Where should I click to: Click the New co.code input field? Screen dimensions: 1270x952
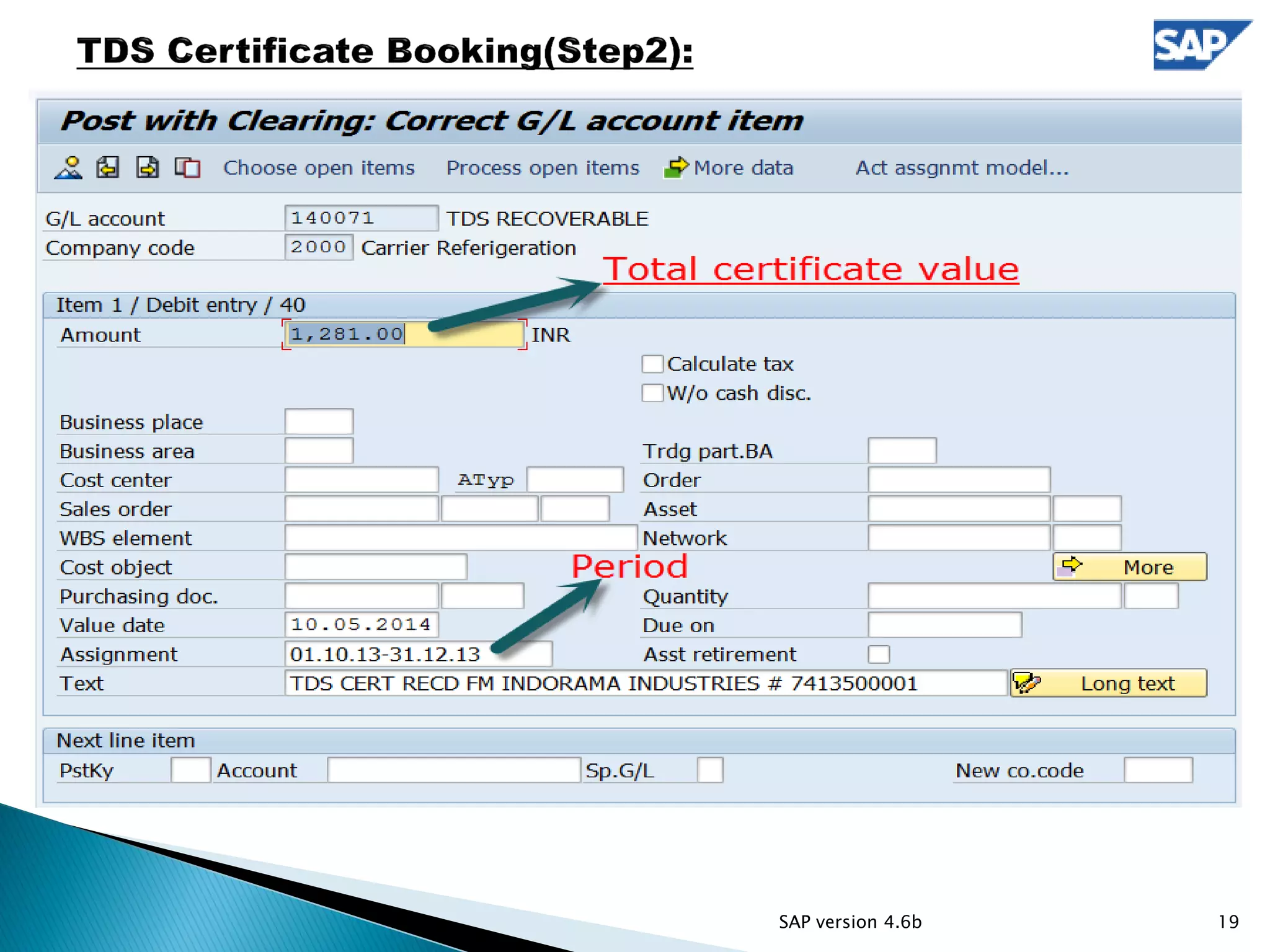click(1158, 770)
